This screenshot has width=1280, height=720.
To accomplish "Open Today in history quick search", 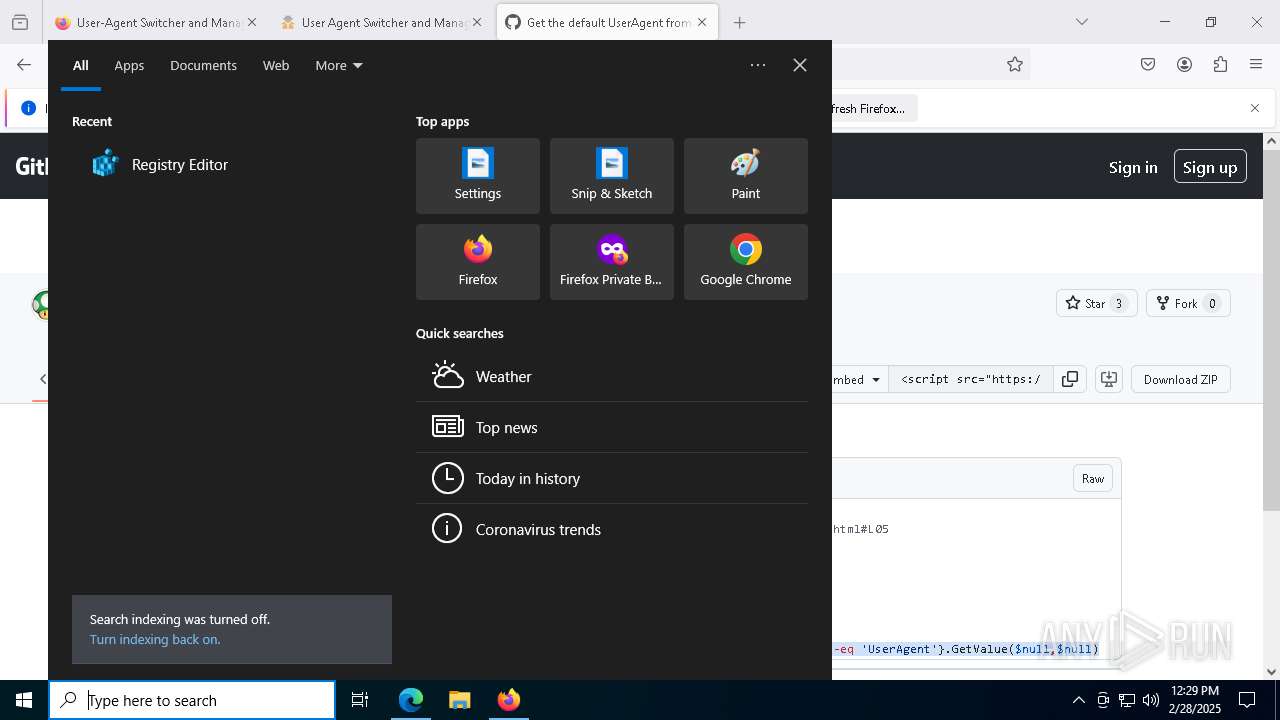I will tap(612, 479).
